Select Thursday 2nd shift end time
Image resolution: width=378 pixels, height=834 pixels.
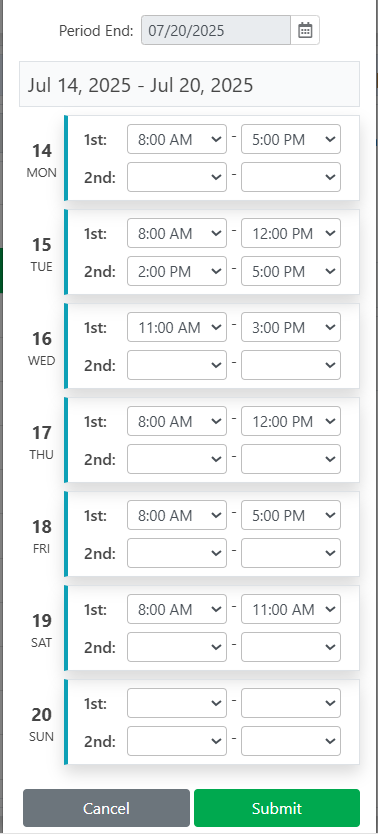[291, 459]
